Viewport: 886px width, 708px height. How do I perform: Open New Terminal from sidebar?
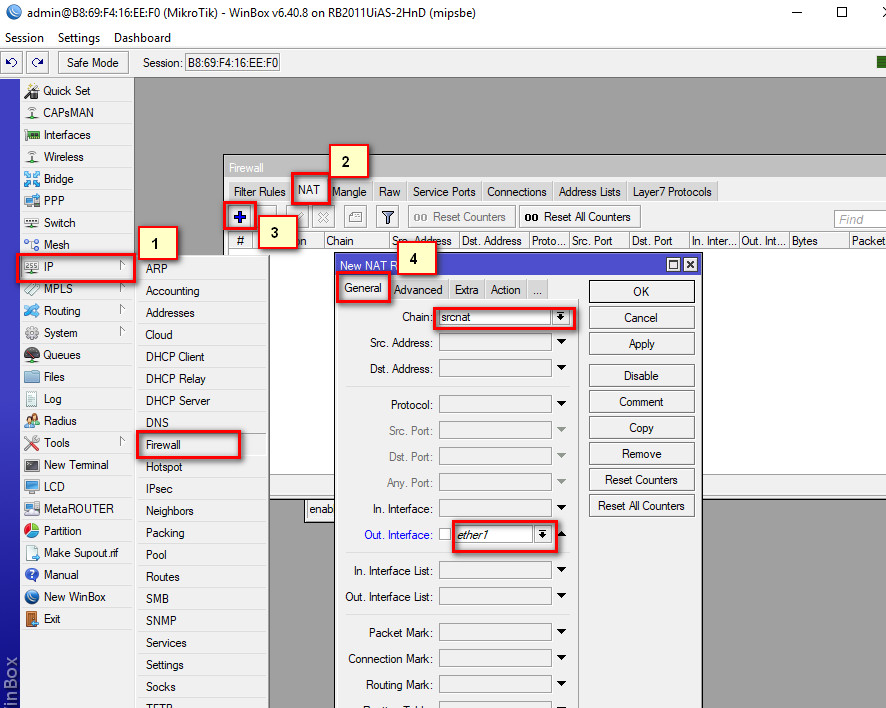click(76, 465)
